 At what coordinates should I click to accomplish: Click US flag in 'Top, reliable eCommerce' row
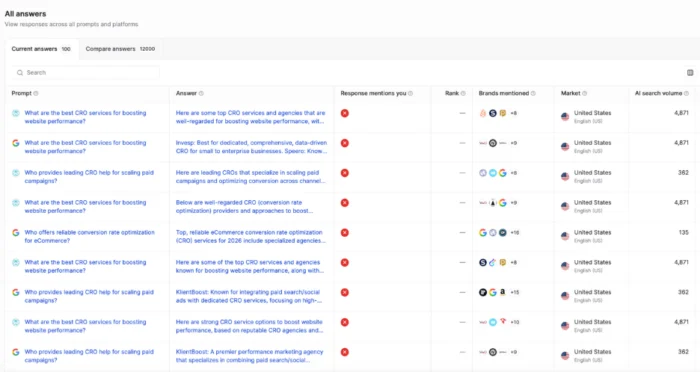[x=565, y=236]
